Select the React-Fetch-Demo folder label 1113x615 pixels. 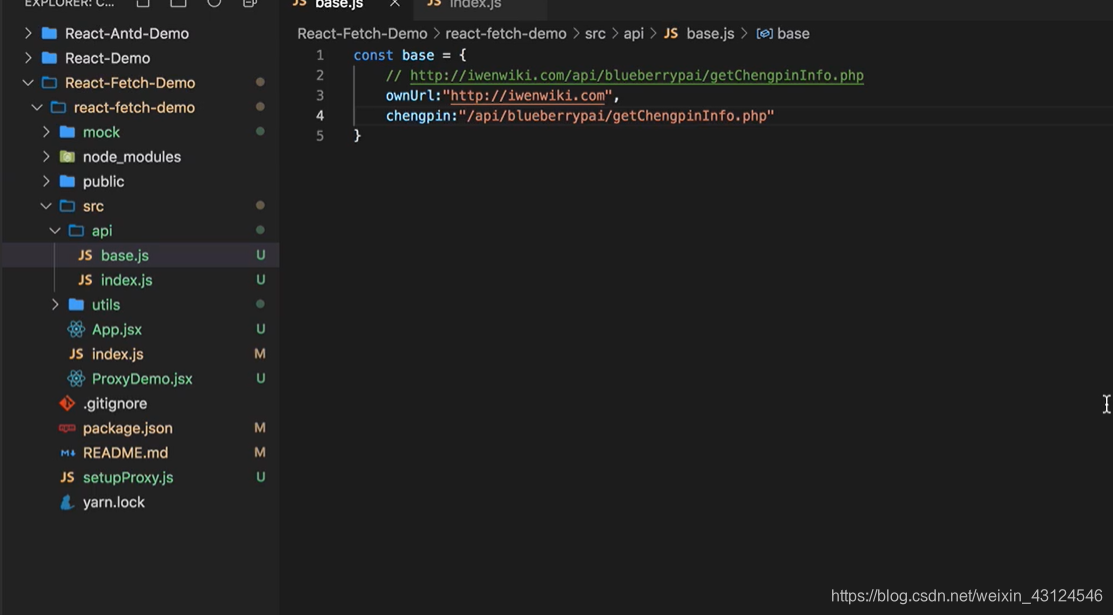click(130, 83)
